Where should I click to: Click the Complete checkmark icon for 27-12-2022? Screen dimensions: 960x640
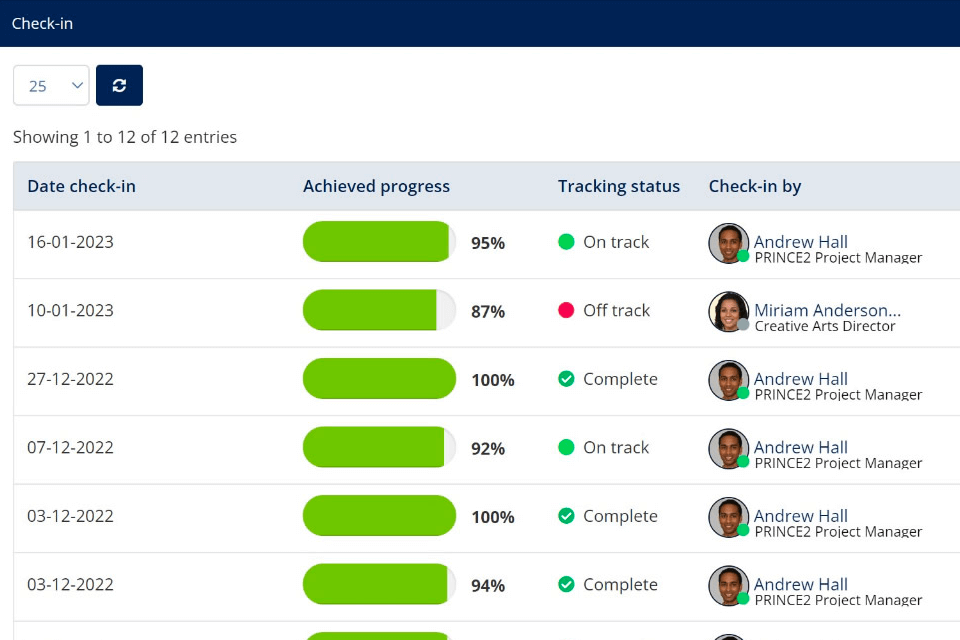click(x=566, y=379)
